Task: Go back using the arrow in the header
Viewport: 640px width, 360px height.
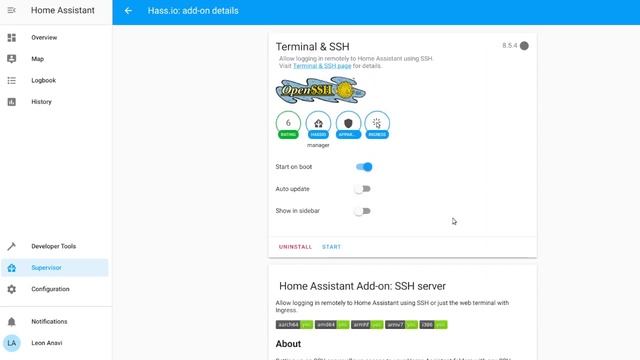Action: point(128,11)
